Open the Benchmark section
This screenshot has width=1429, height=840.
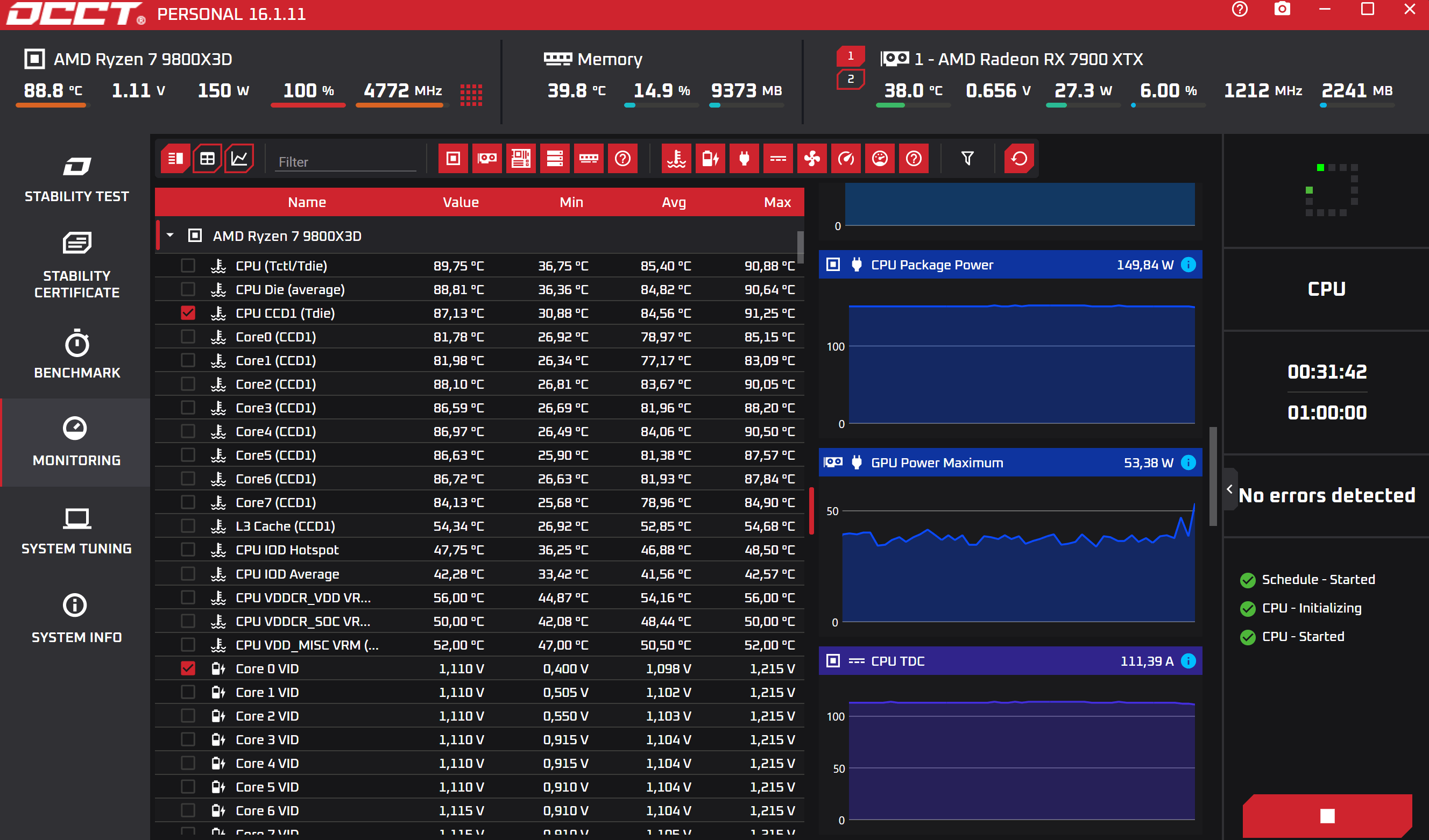pos(76,354)
